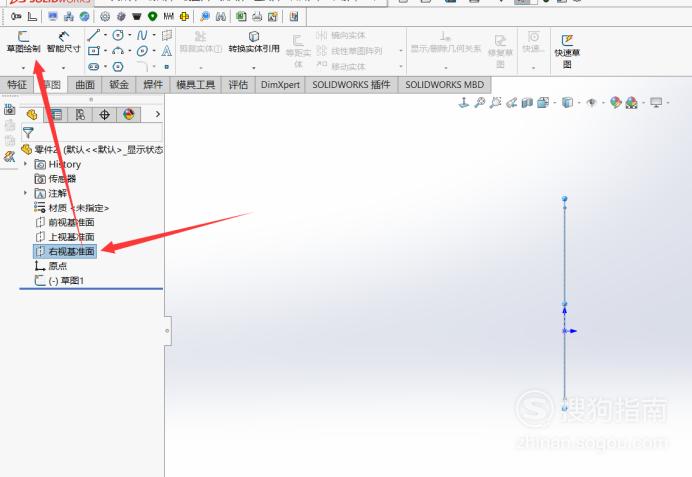Viewport: 692px width, 477px height.
Task: Click the 零件2 root part node
Action: click(x=92, y=150)
